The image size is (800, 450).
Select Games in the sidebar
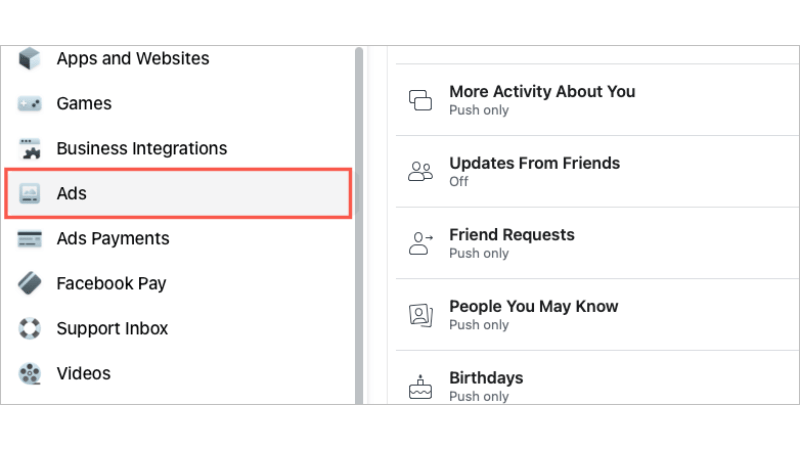point(84,104)
